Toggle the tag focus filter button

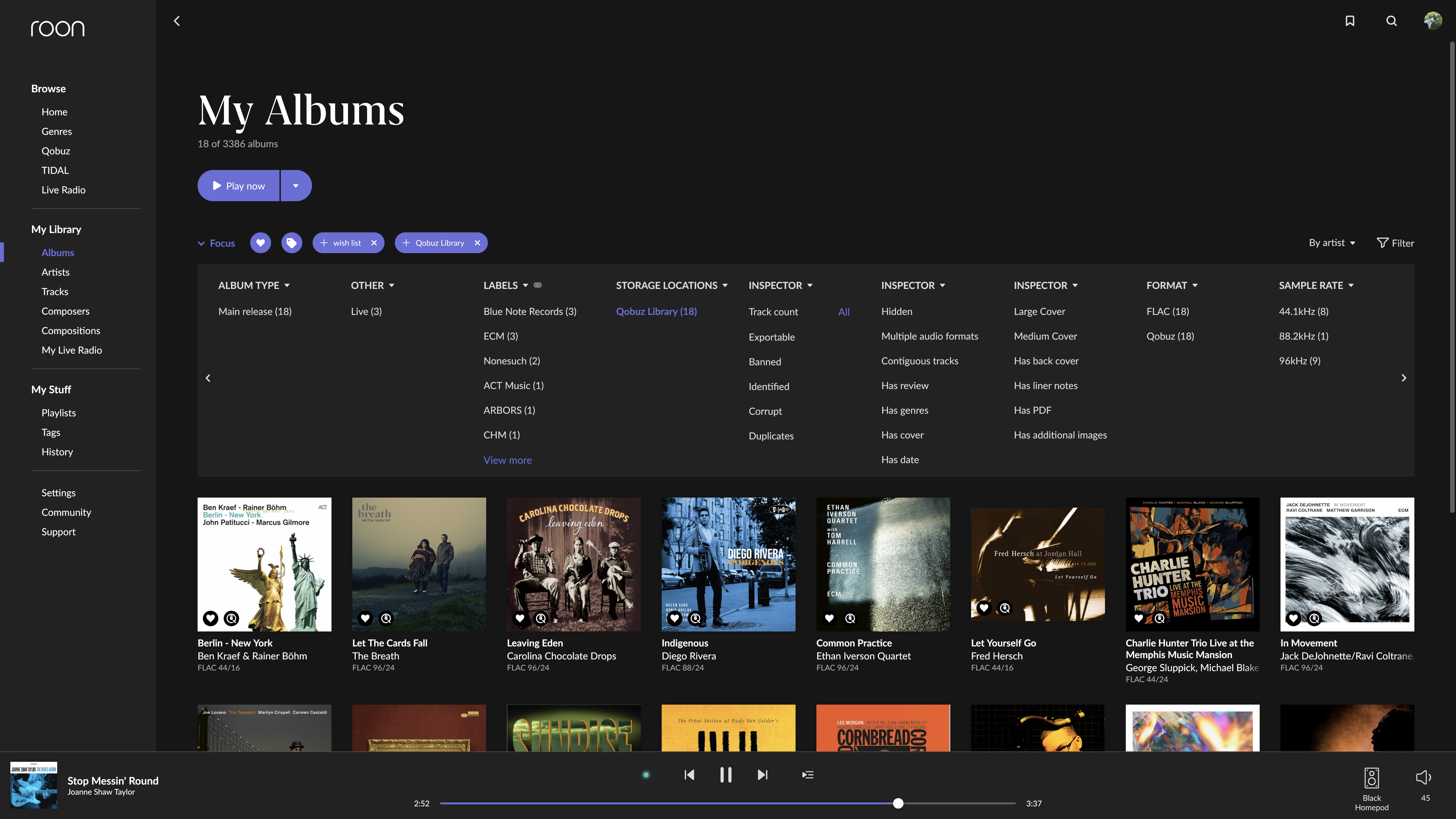click(x=292, y=243)
